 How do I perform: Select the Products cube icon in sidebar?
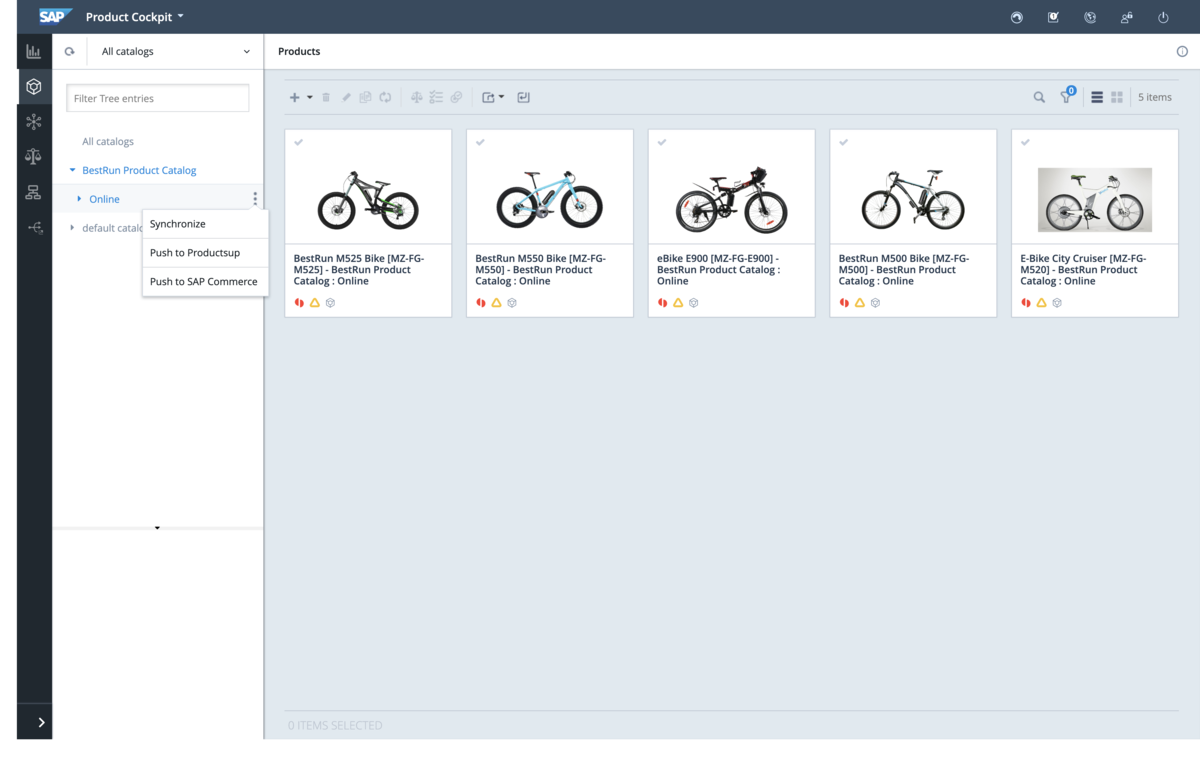click(33, 86)
